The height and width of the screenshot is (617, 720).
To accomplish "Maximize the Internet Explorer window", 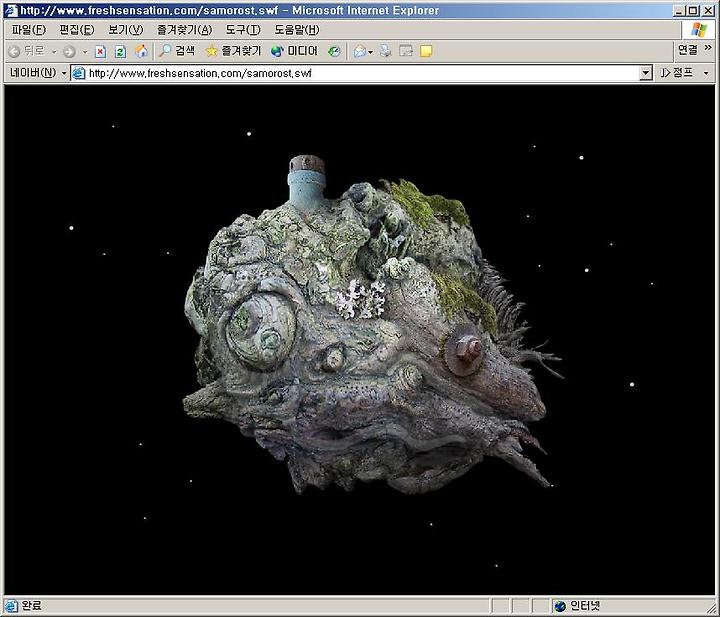I will [x=693, y=10].
